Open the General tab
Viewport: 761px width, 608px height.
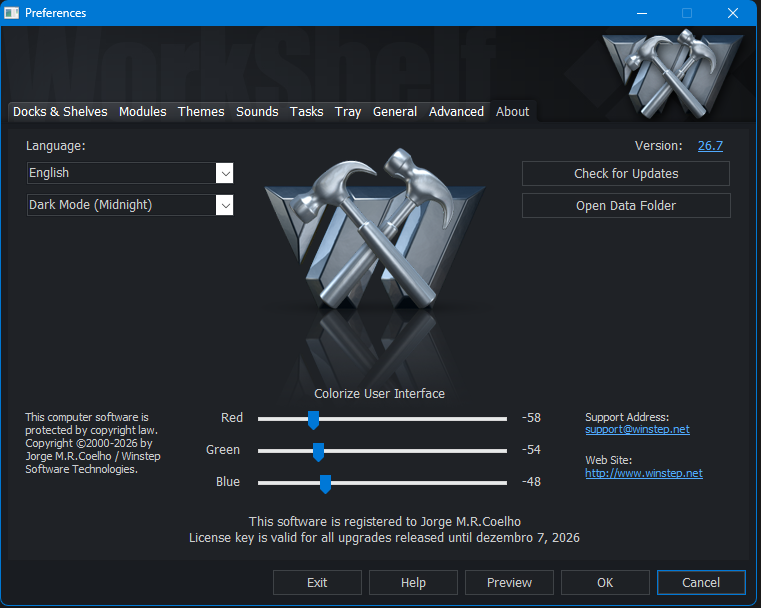tap(395, 112)
